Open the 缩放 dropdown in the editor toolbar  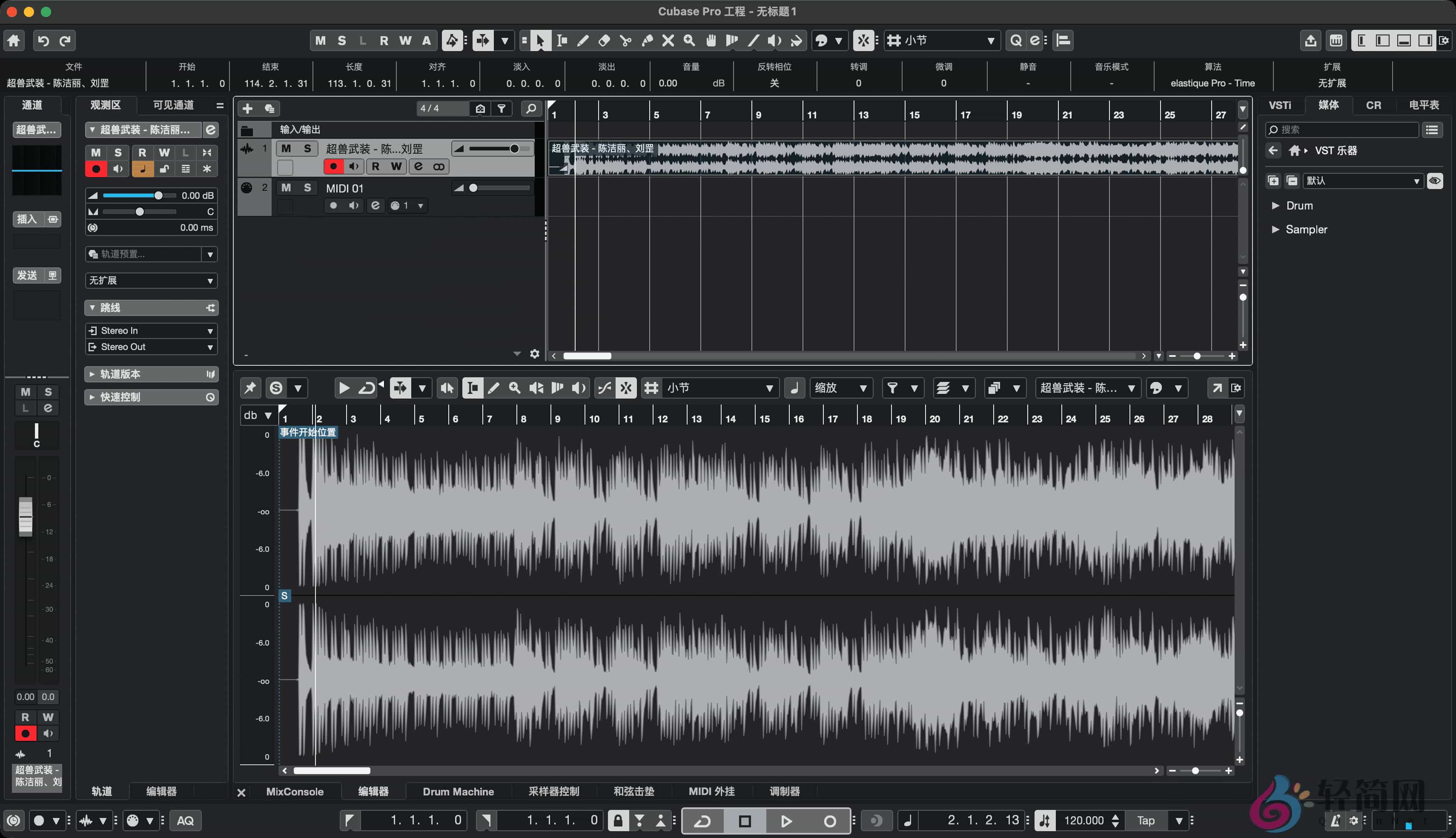pos(841,387)
